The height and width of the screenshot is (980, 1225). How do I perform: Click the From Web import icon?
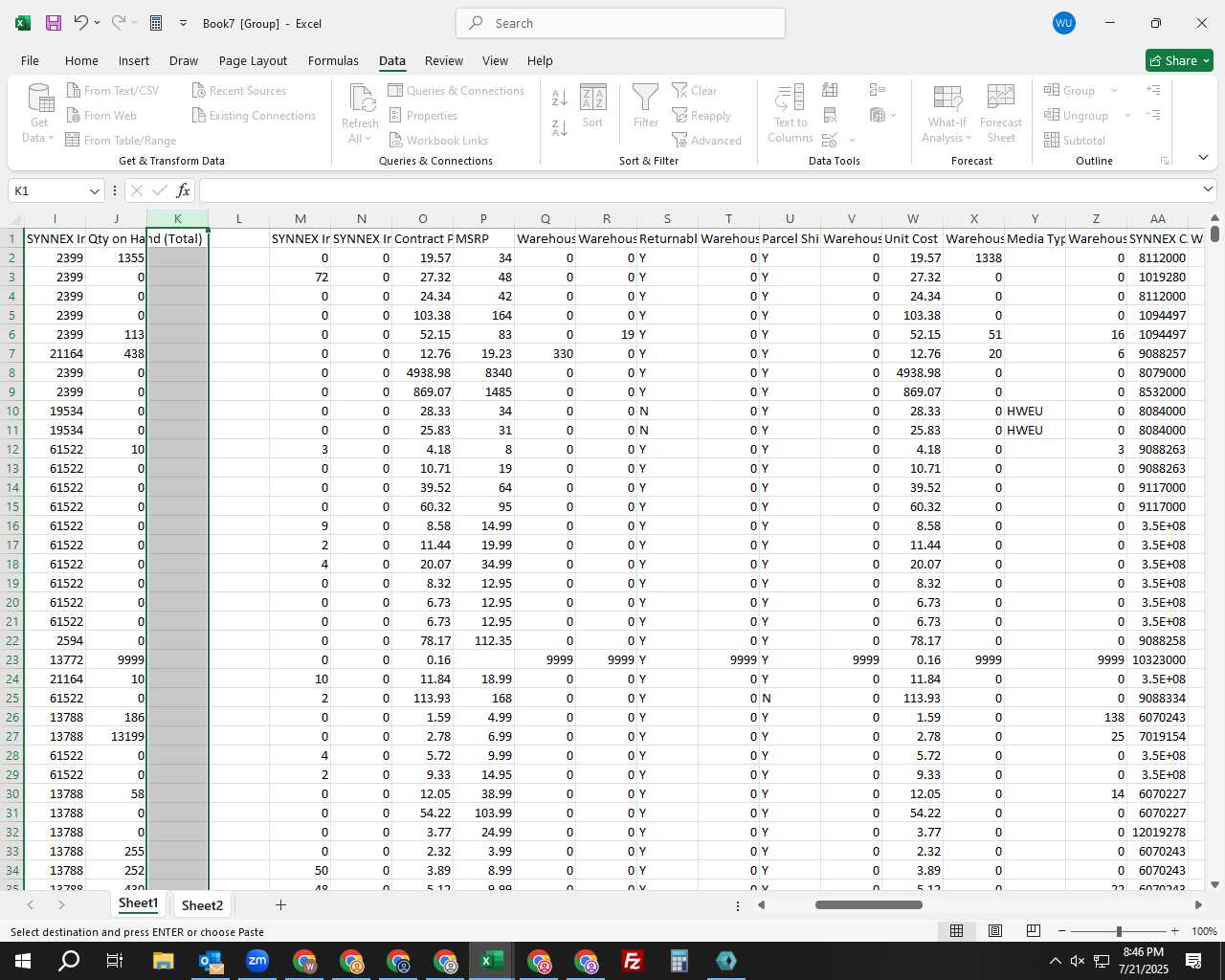tap(74, 115)
